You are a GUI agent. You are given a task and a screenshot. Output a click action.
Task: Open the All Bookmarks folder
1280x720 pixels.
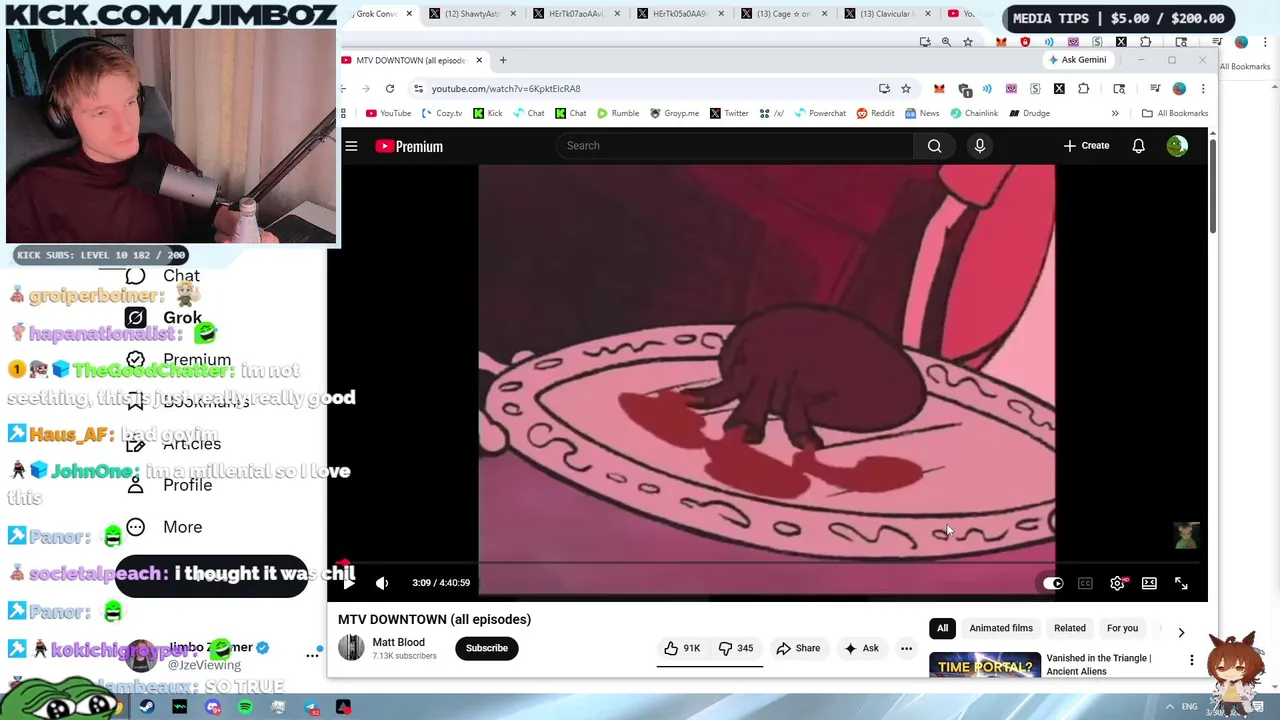tap(1175, 113)
